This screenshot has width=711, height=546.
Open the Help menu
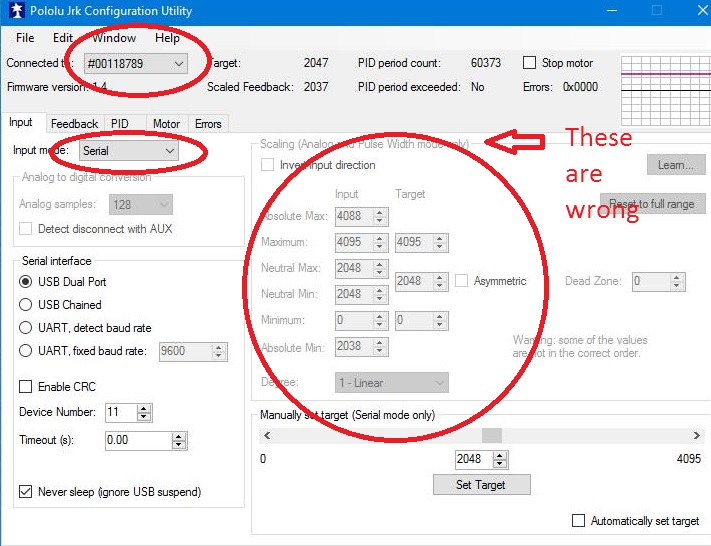pos(167,38)
